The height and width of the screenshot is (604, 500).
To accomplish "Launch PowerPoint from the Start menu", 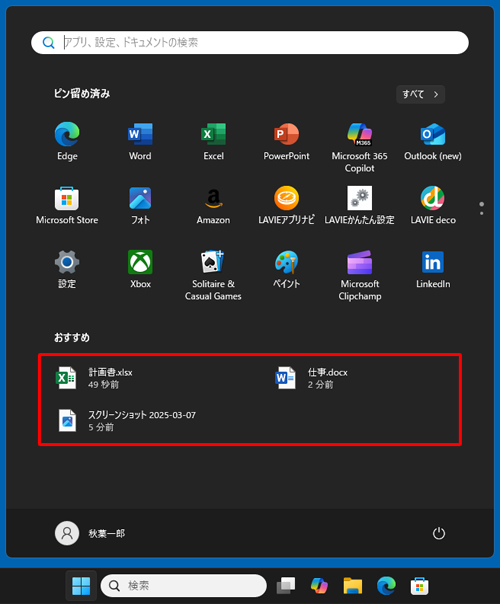I will [x=286, y=141].
